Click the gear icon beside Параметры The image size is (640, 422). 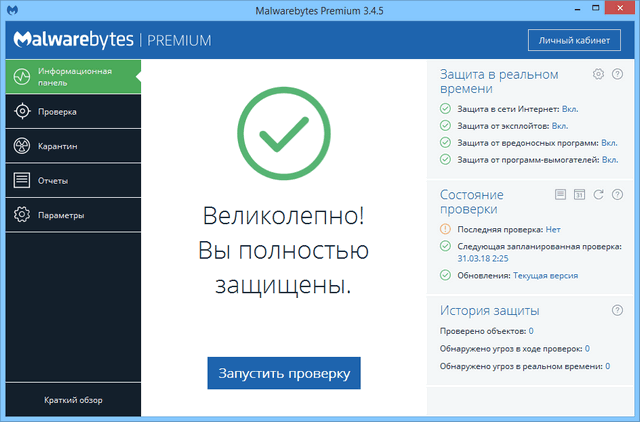click(x=22, y=215)
